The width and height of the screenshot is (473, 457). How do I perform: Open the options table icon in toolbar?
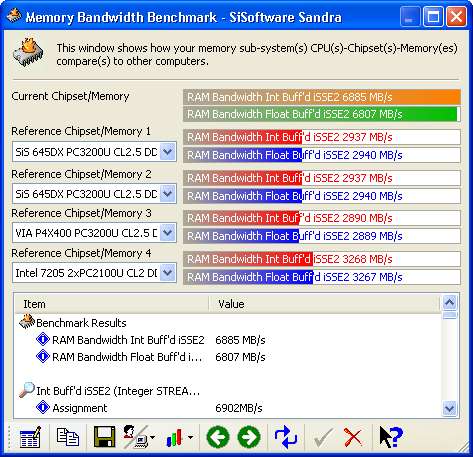[x=30, y=436]
